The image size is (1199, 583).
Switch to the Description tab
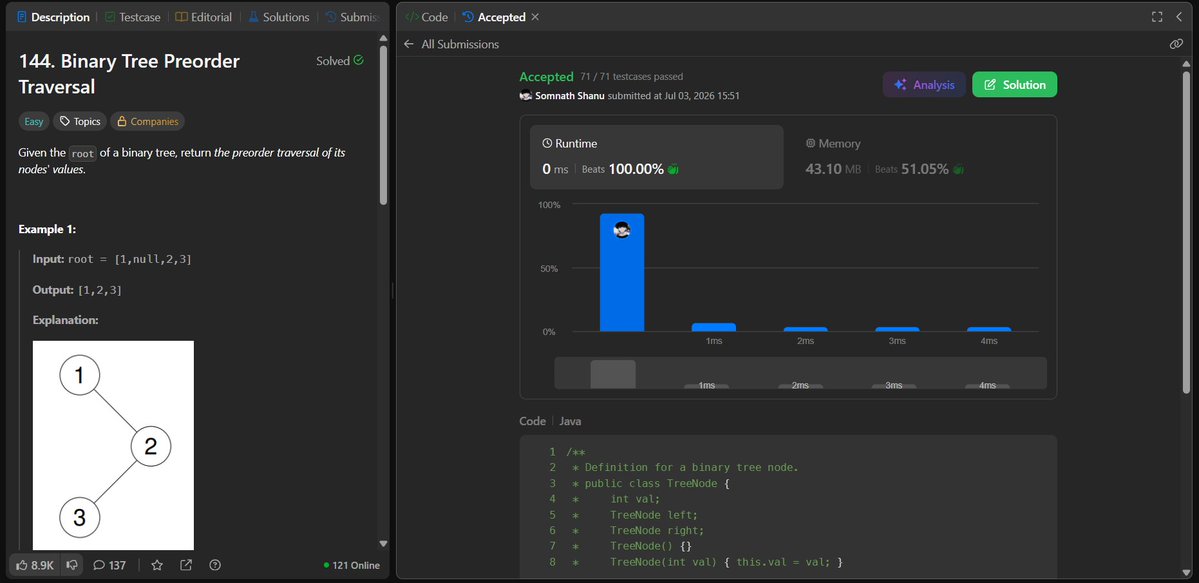pos(53,17)
